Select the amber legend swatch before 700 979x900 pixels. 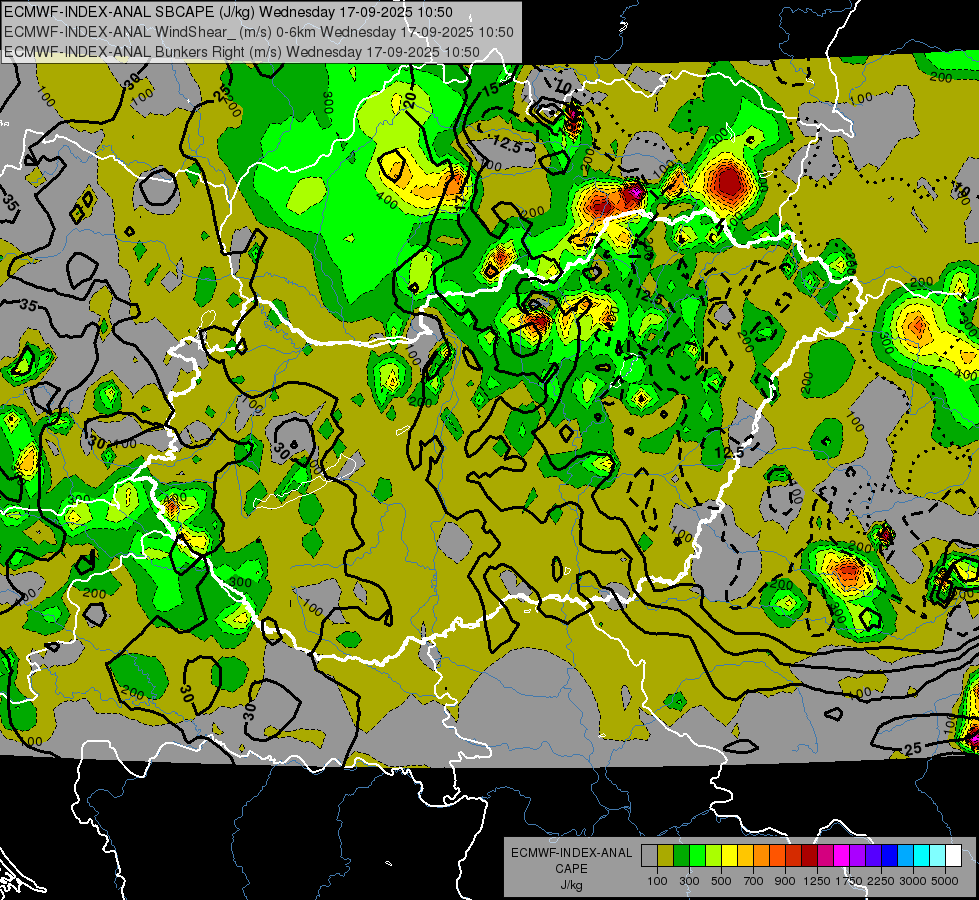click(745, 855)
